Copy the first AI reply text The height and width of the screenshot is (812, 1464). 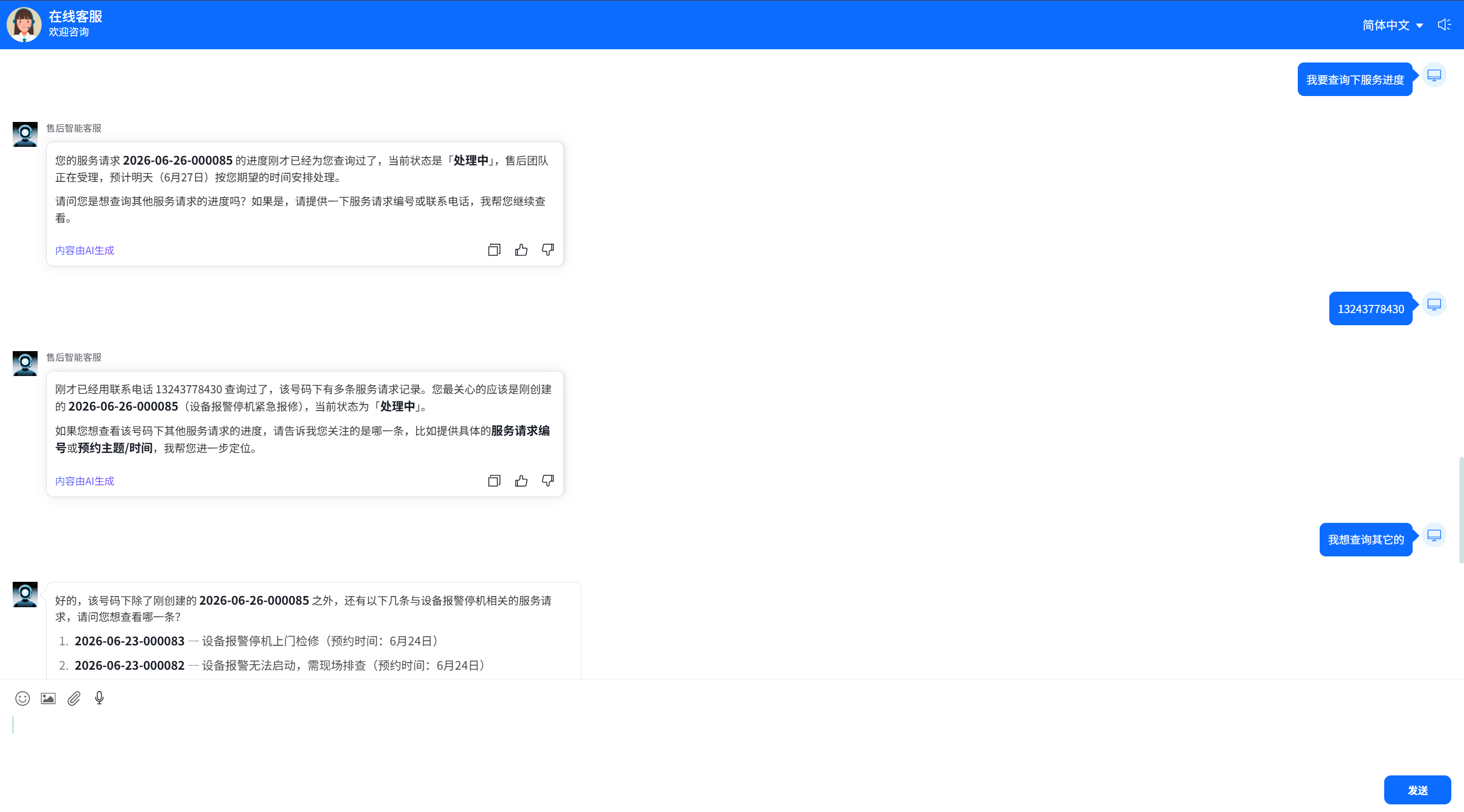(494, 250)
